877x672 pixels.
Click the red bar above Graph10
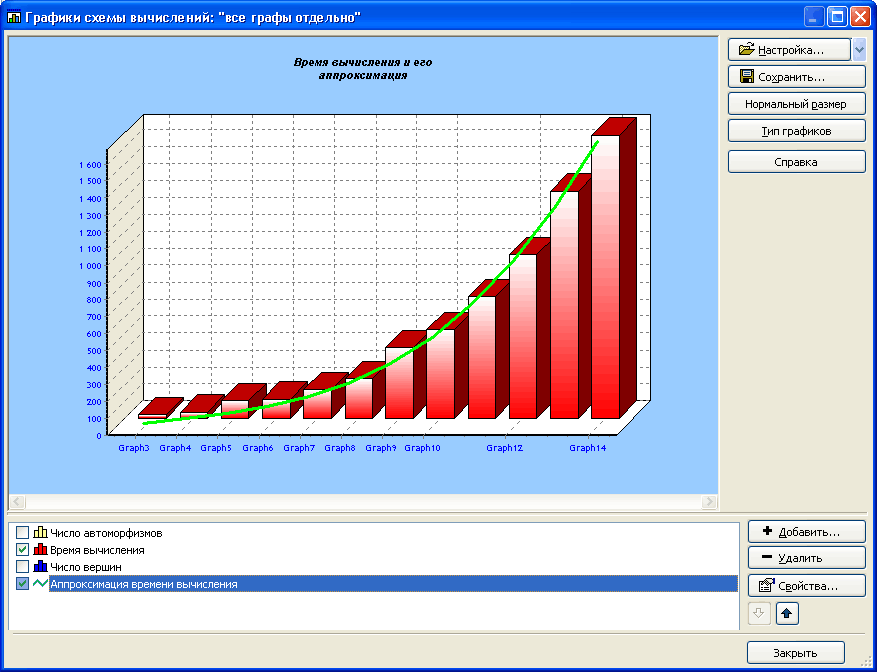pyautogui.click(x=440, y=374)
